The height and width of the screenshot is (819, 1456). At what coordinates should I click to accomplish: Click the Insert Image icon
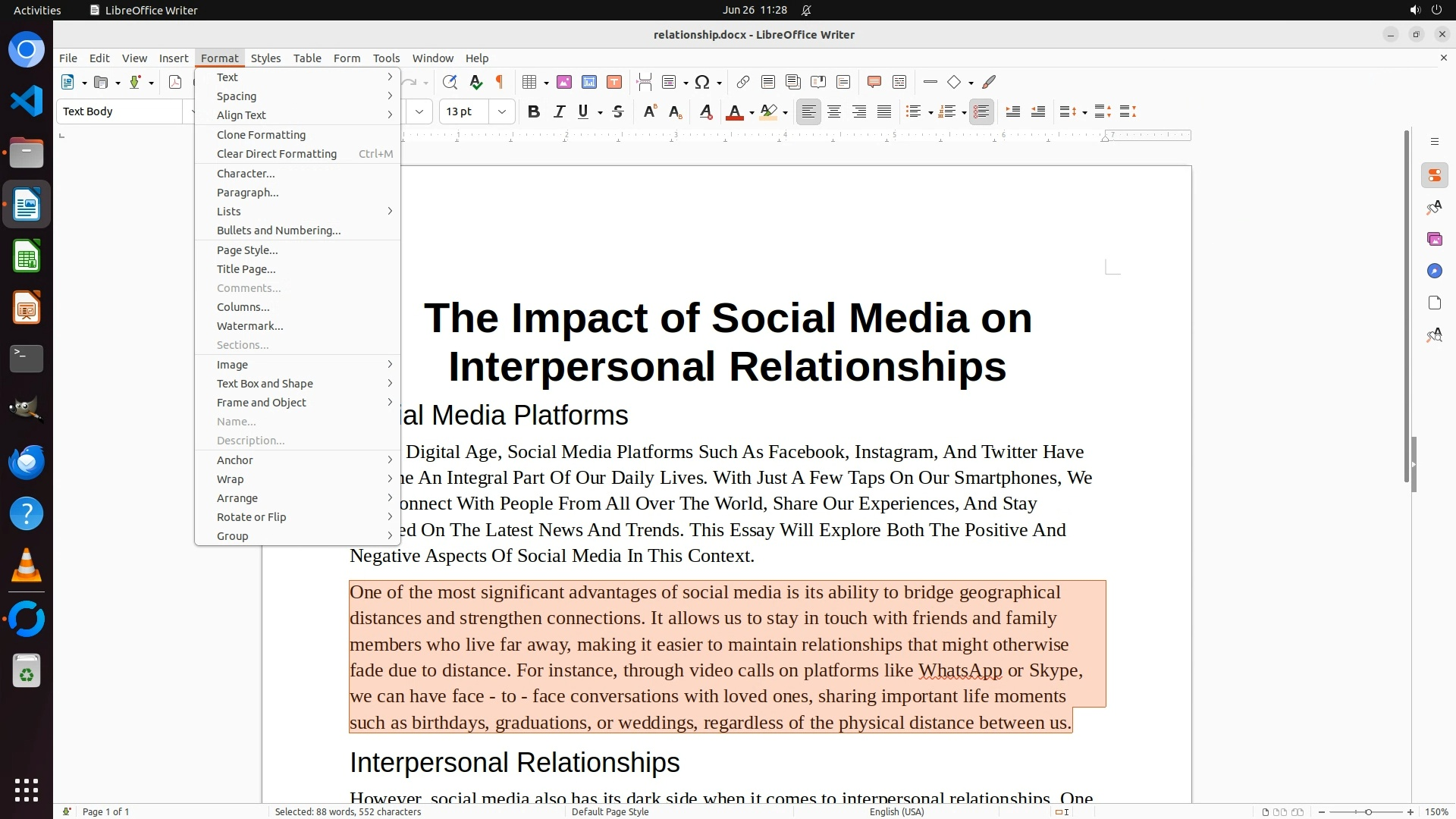click(x=564, y=82)
